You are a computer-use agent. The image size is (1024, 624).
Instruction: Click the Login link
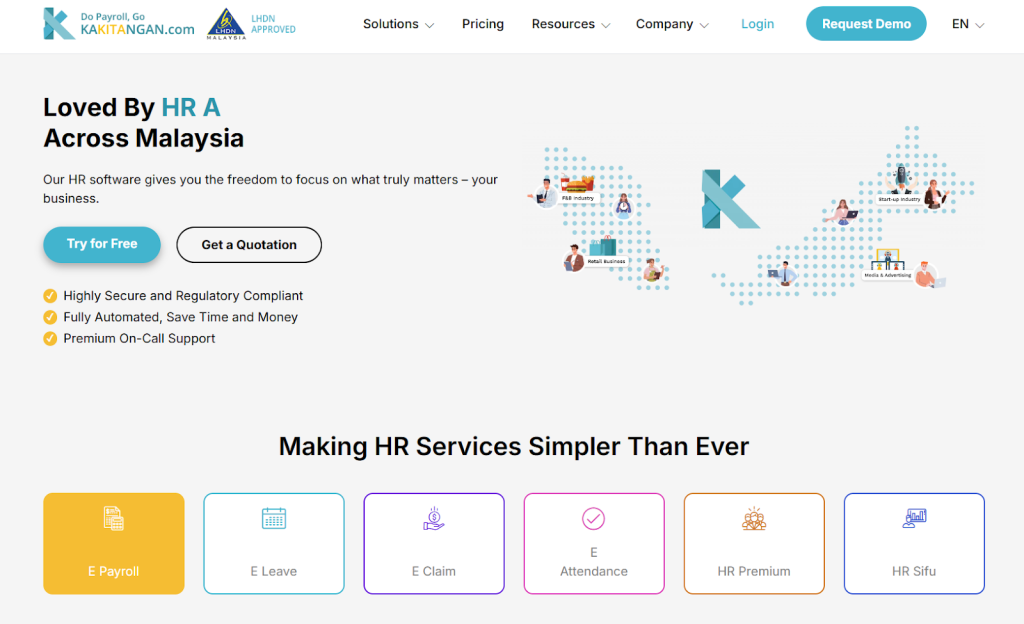(x=757, y=24)
